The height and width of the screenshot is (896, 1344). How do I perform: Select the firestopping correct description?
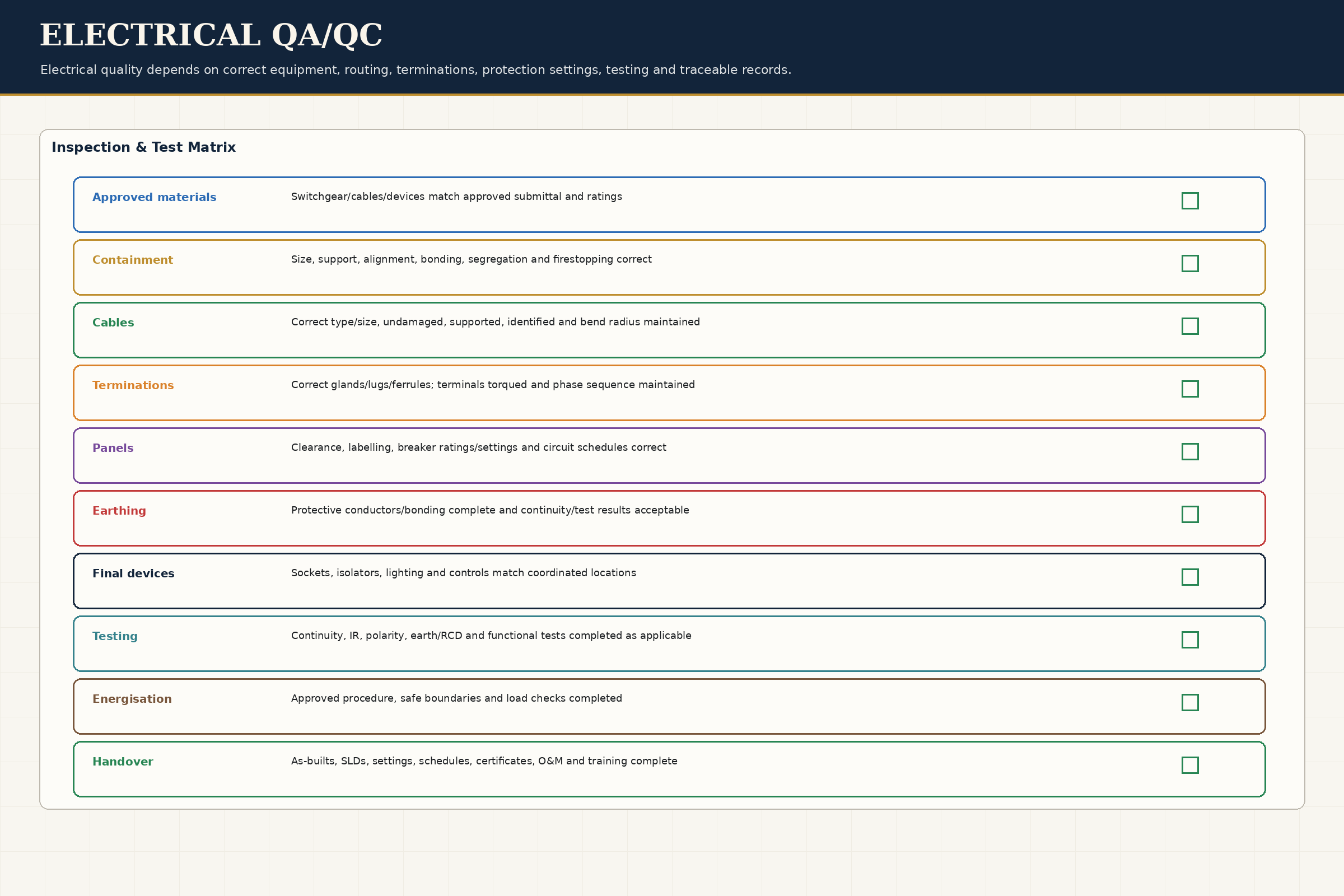(472, 259)
